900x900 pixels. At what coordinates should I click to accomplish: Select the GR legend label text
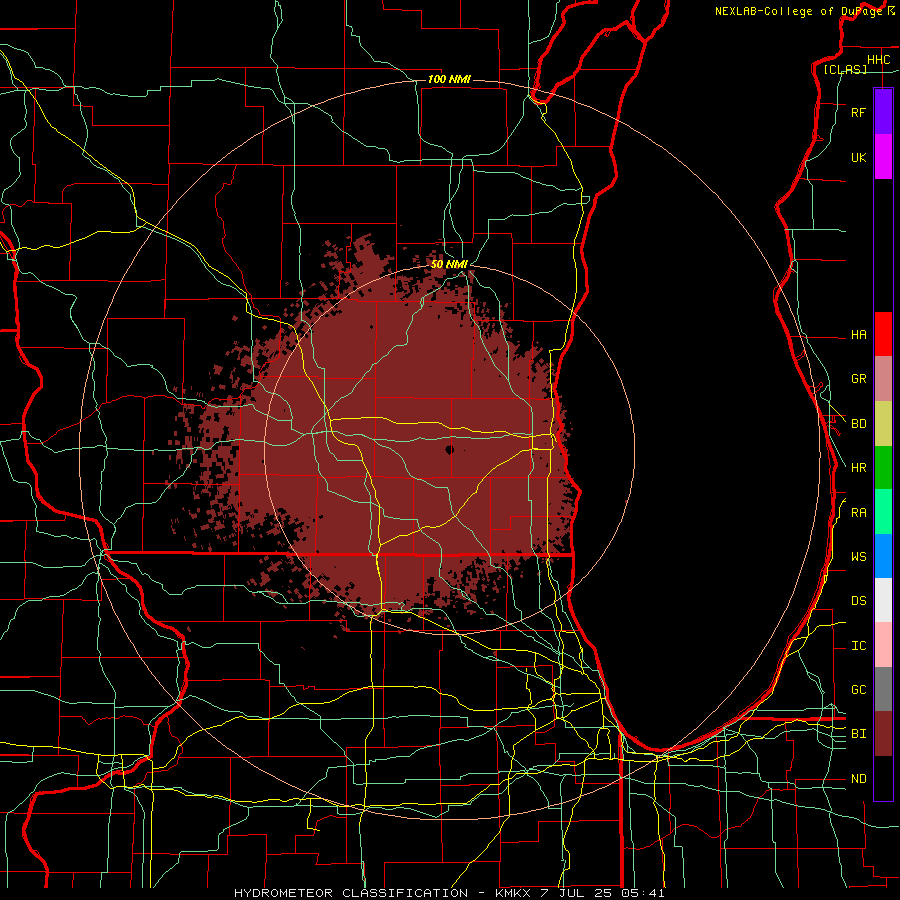(x=858, y=379)
